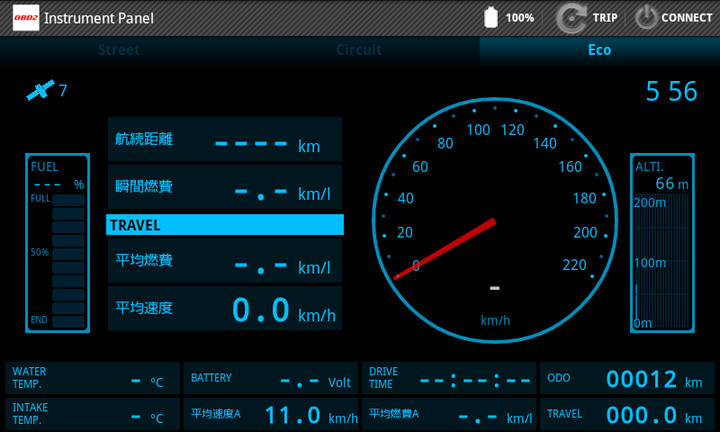Tap the 平均速度 0.0 km/h panel
Image resolution: width=720 pixels, height=432 pixels.
click(225, 308)
